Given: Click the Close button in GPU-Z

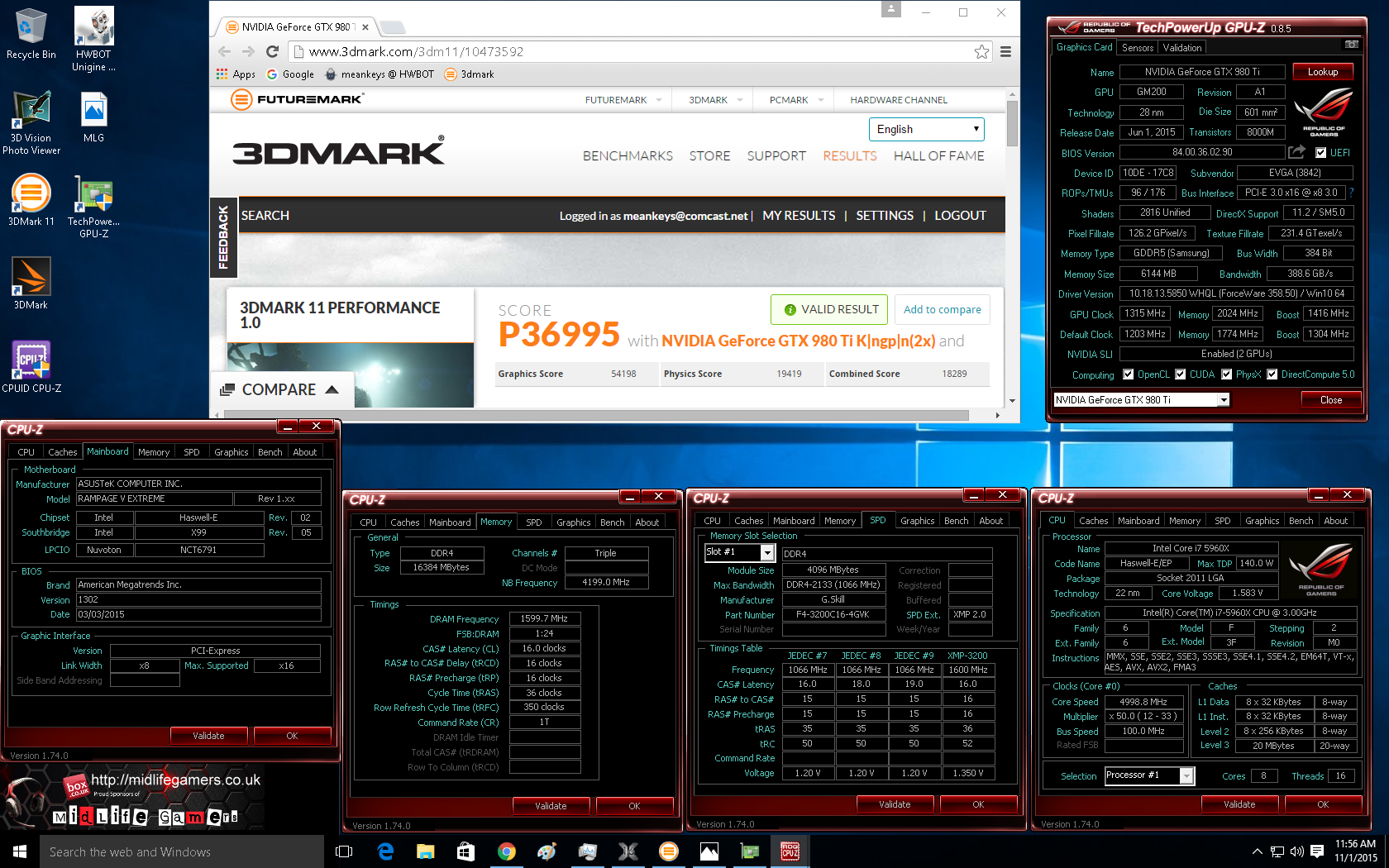Looking at the screenshot, I should pos(1331,400).
